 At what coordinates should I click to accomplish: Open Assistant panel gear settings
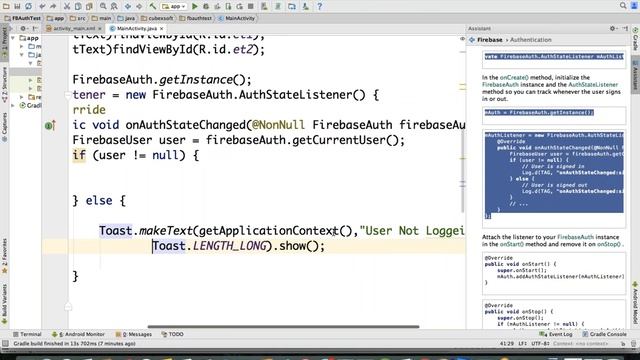pos(612,29)
